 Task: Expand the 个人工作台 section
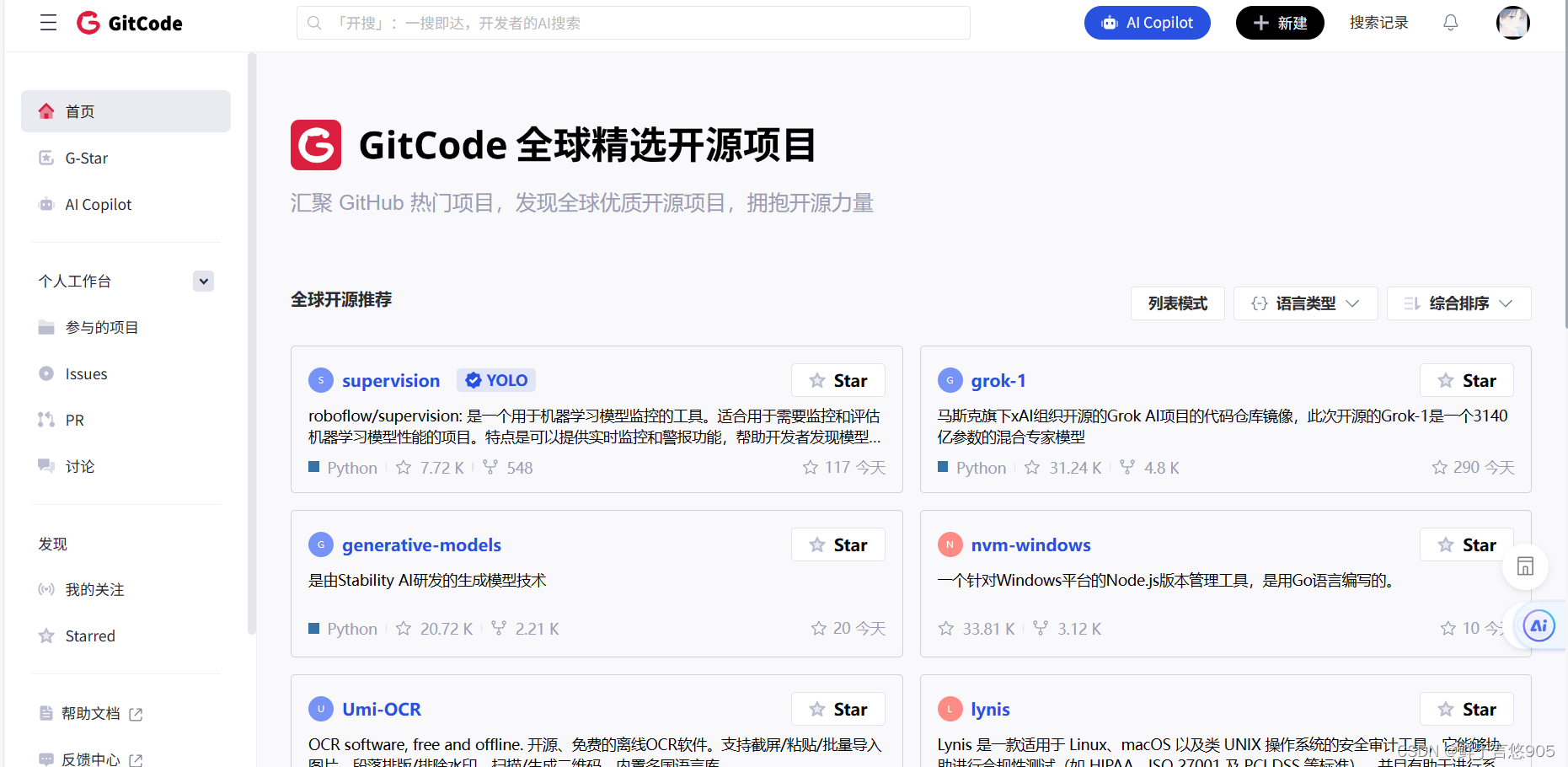pos(202,281)
